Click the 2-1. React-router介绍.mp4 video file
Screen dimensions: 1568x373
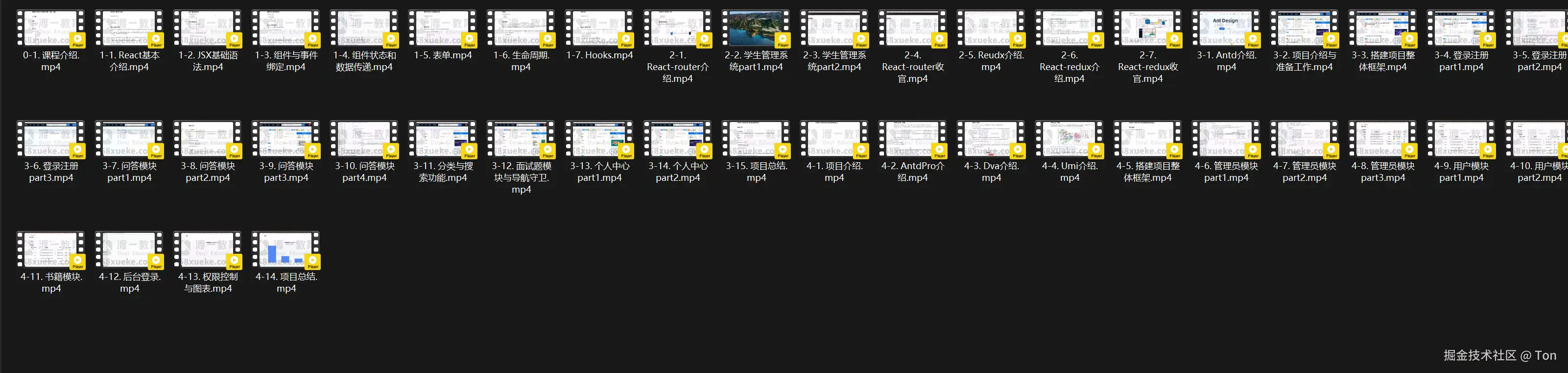point(677,28)
